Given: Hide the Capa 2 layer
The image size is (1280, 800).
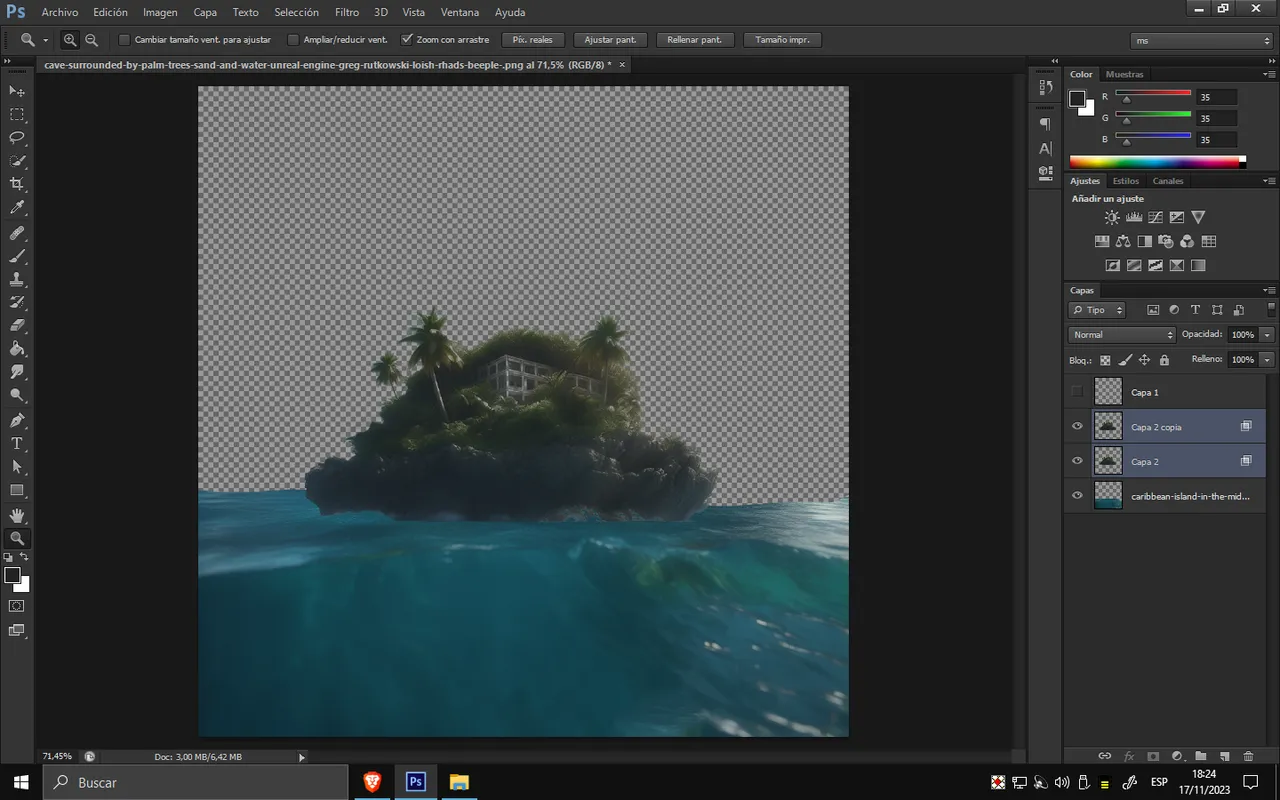Looking at the screenshot, I should click(1077, 461).
